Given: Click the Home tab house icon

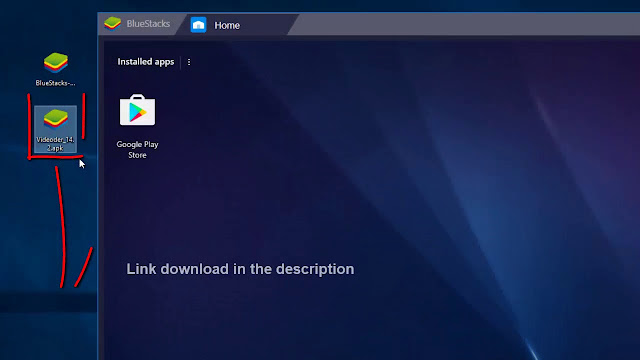Looking at the screenshot, I should pyautogui.click(x=198, y=25).
